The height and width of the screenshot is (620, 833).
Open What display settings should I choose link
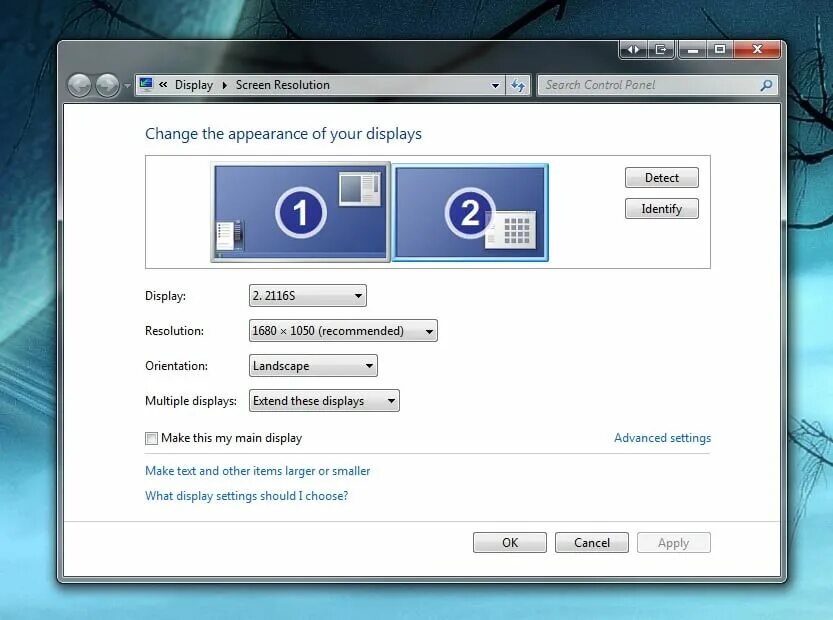pos(246,496)
